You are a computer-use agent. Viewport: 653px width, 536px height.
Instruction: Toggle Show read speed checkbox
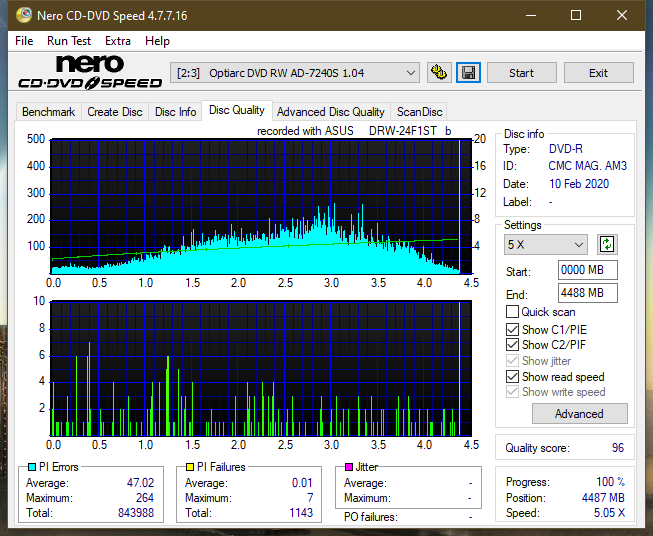(512, 376)
